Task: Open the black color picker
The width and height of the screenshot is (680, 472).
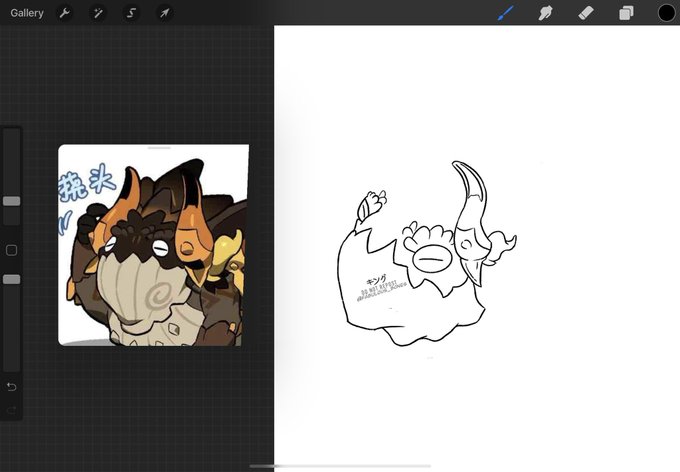Action: 667,13
